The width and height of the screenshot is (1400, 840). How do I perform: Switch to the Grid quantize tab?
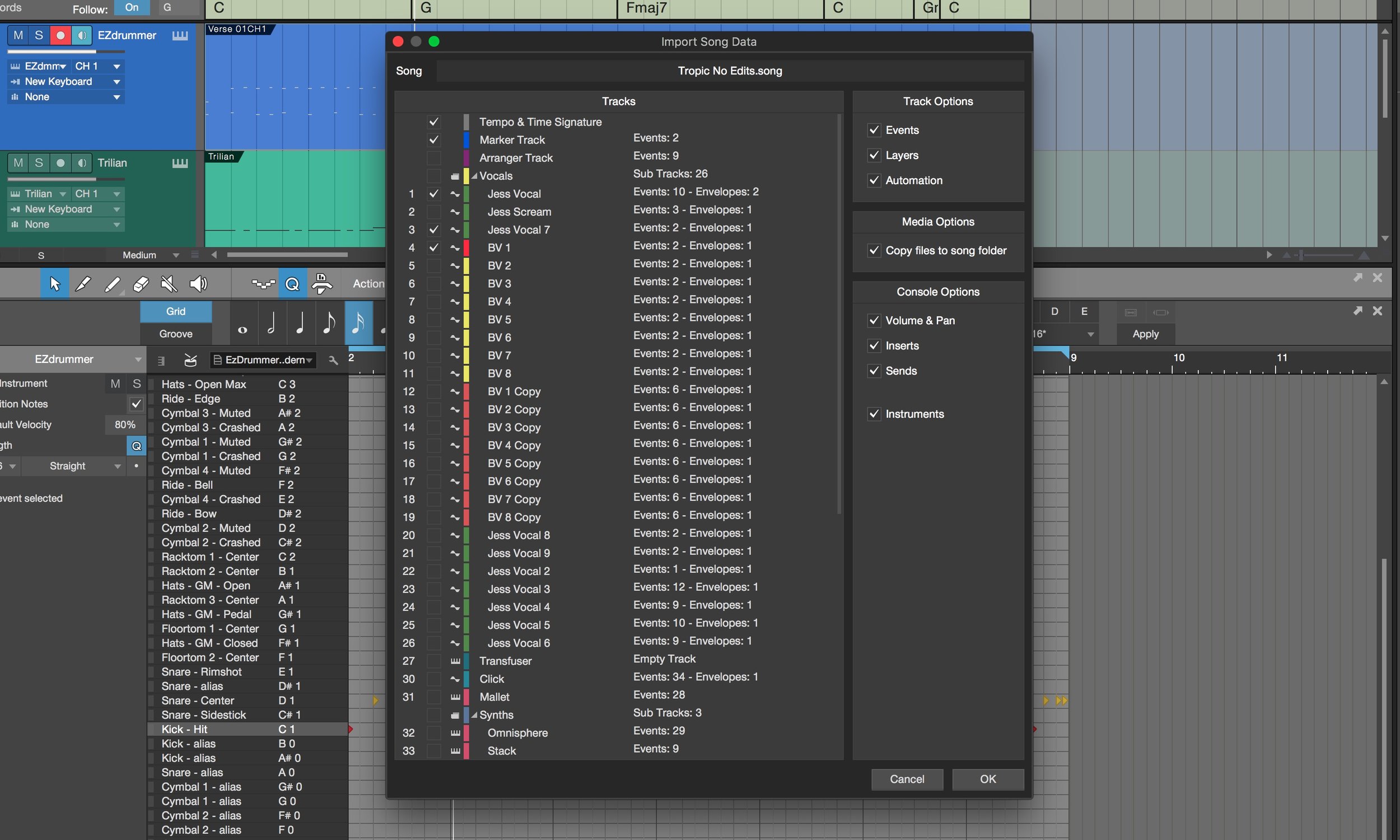[175, 311]
